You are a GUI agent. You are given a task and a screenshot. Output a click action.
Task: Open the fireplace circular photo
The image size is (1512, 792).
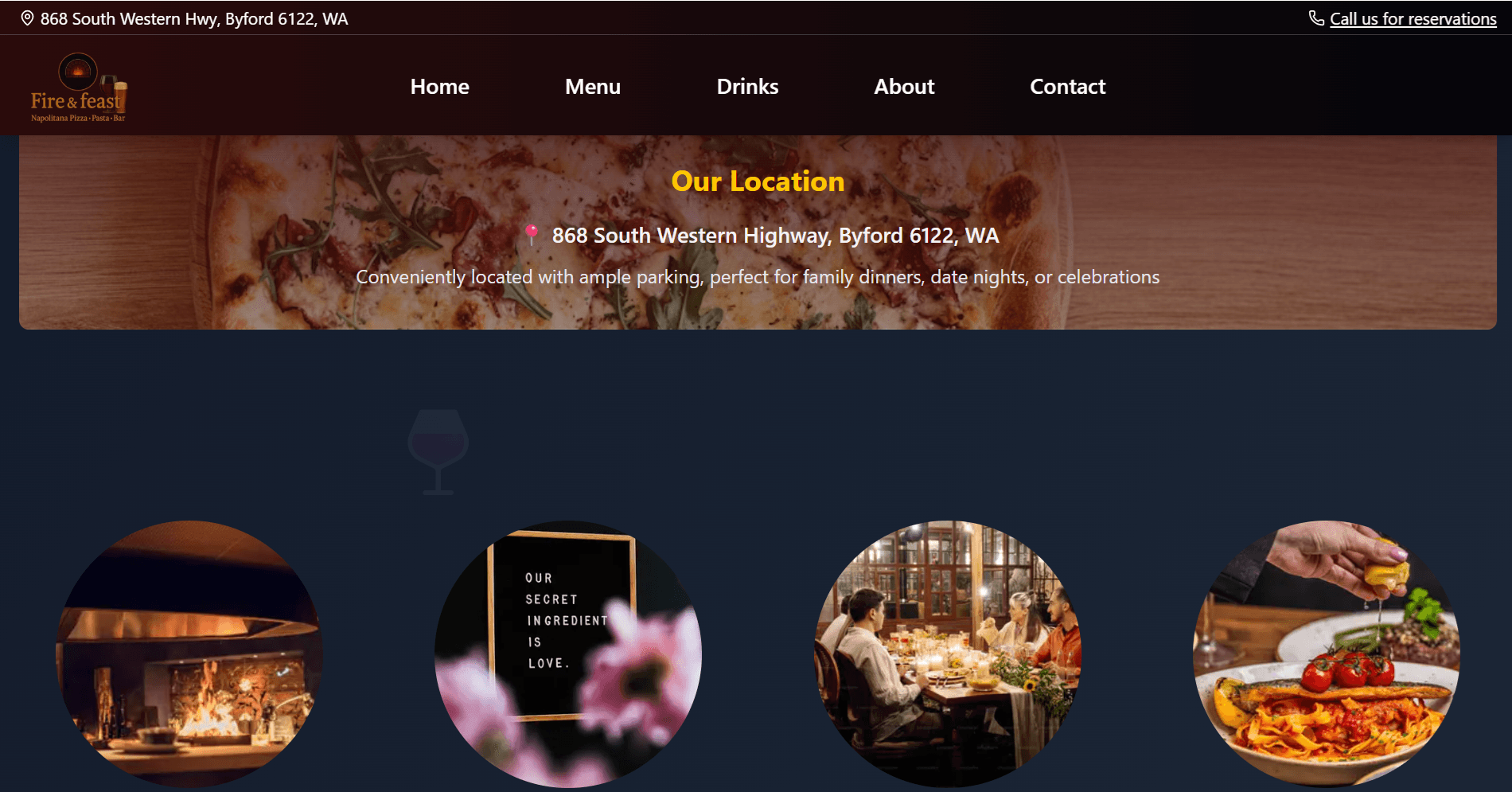click(x=189, y=654)
